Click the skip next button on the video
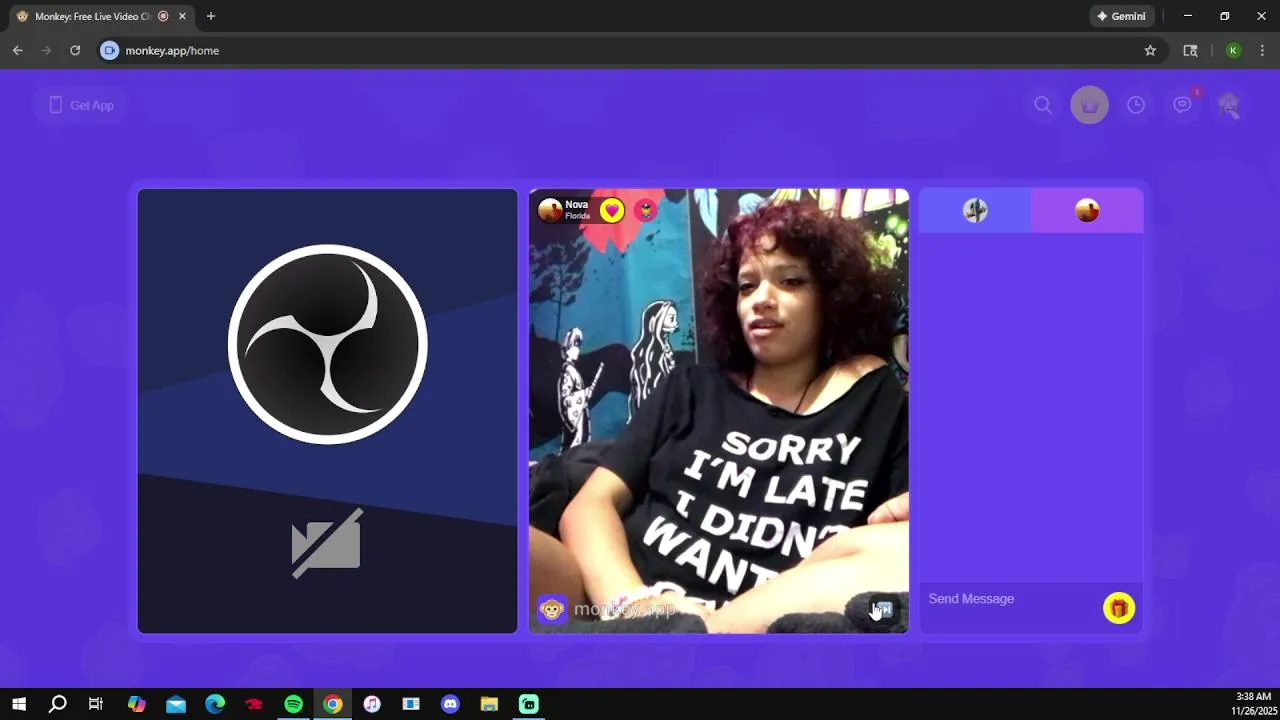The width and height of the screenshot is (1280, 720). pos(882,609)
